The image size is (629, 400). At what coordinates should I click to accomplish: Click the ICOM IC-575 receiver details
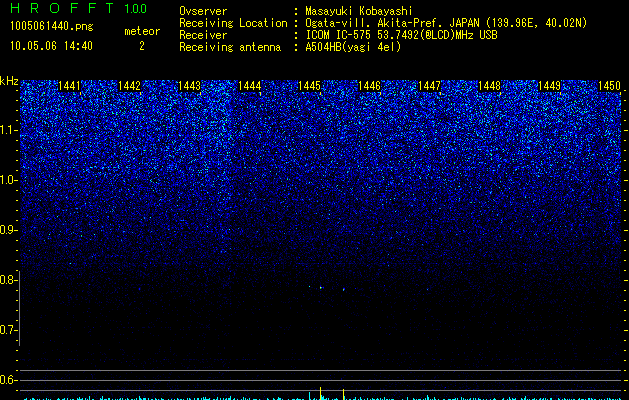point(401,35)
